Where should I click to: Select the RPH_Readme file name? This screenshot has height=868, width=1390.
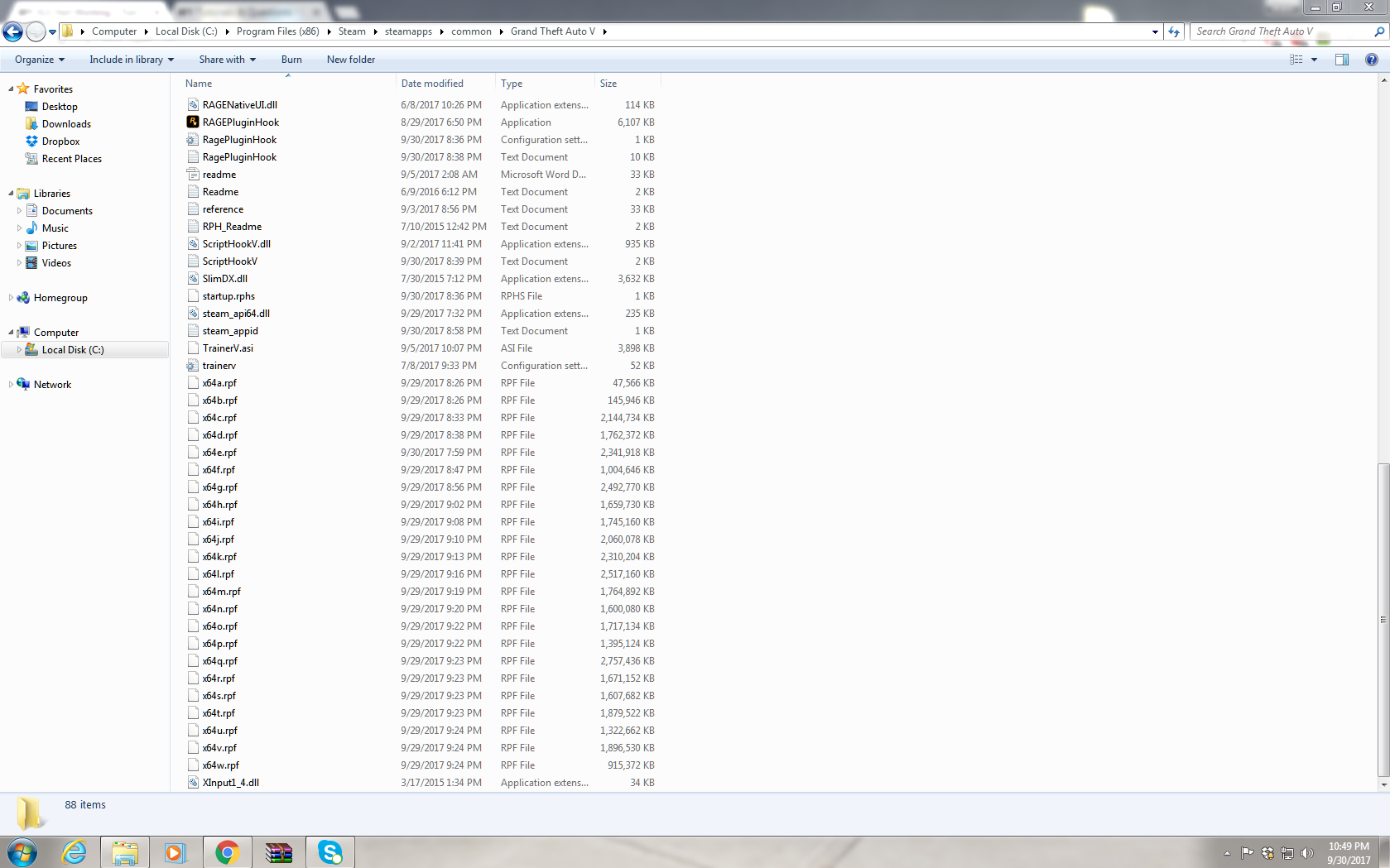(232, 227)
